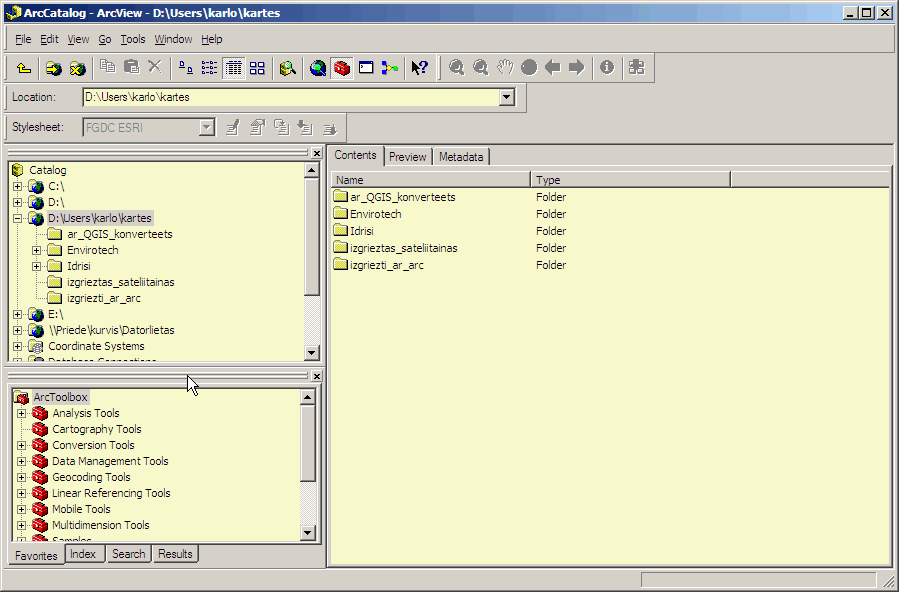Click the Full Extent globe icon
Screen dimensions: 899x592
(x=529, y=68)
